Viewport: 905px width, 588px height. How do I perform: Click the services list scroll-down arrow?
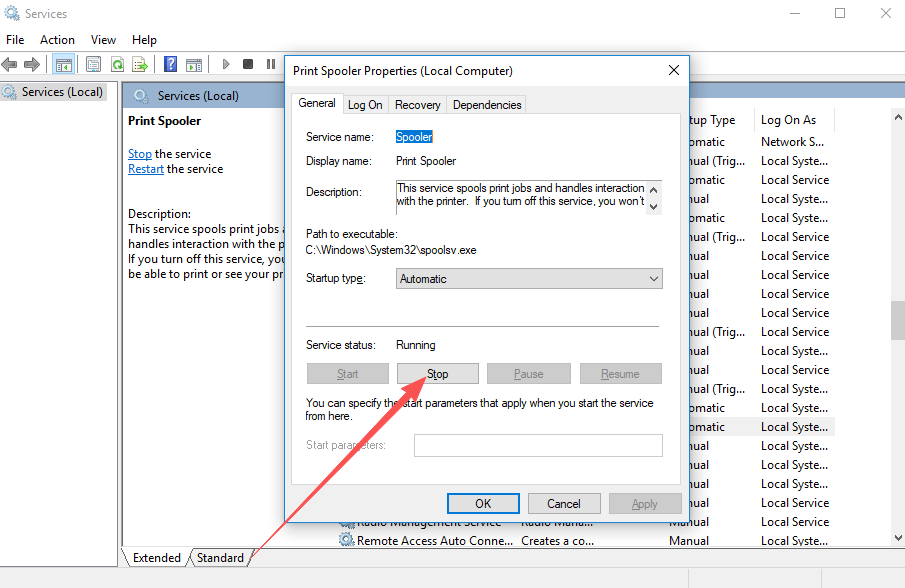point(898,538)
